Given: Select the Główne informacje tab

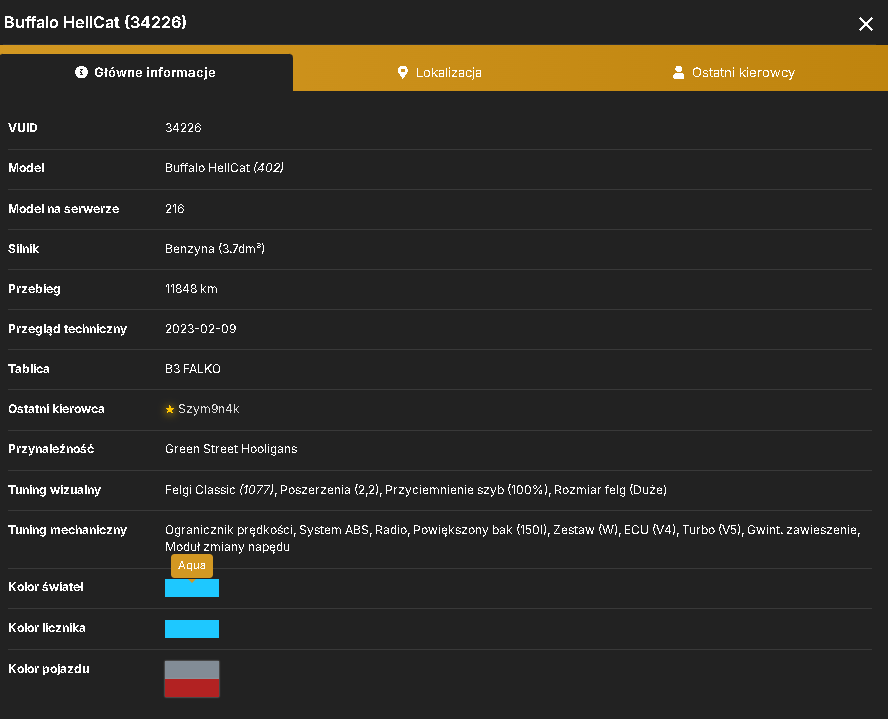Looking at the screenshot, I should click(146, 72).
